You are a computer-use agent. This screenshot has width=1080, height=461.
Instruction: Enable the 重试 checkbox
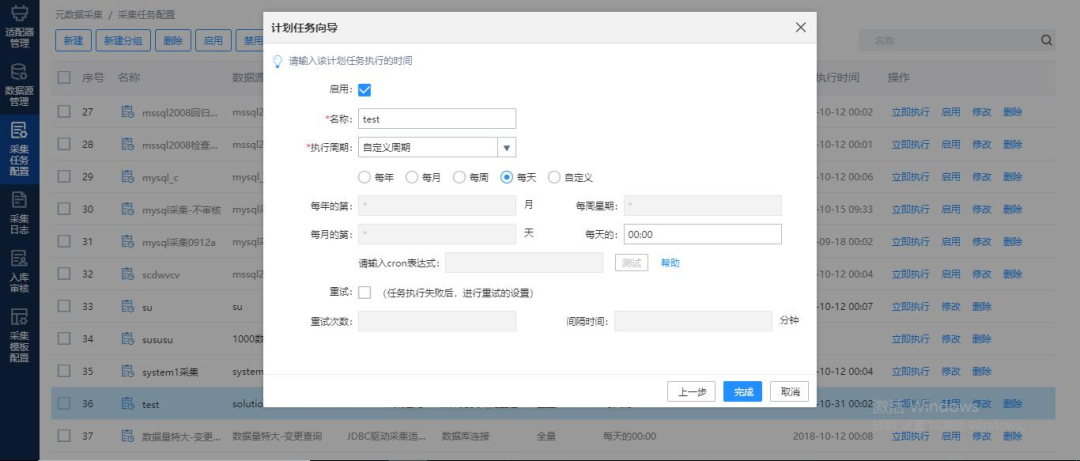tap(365, 293)
